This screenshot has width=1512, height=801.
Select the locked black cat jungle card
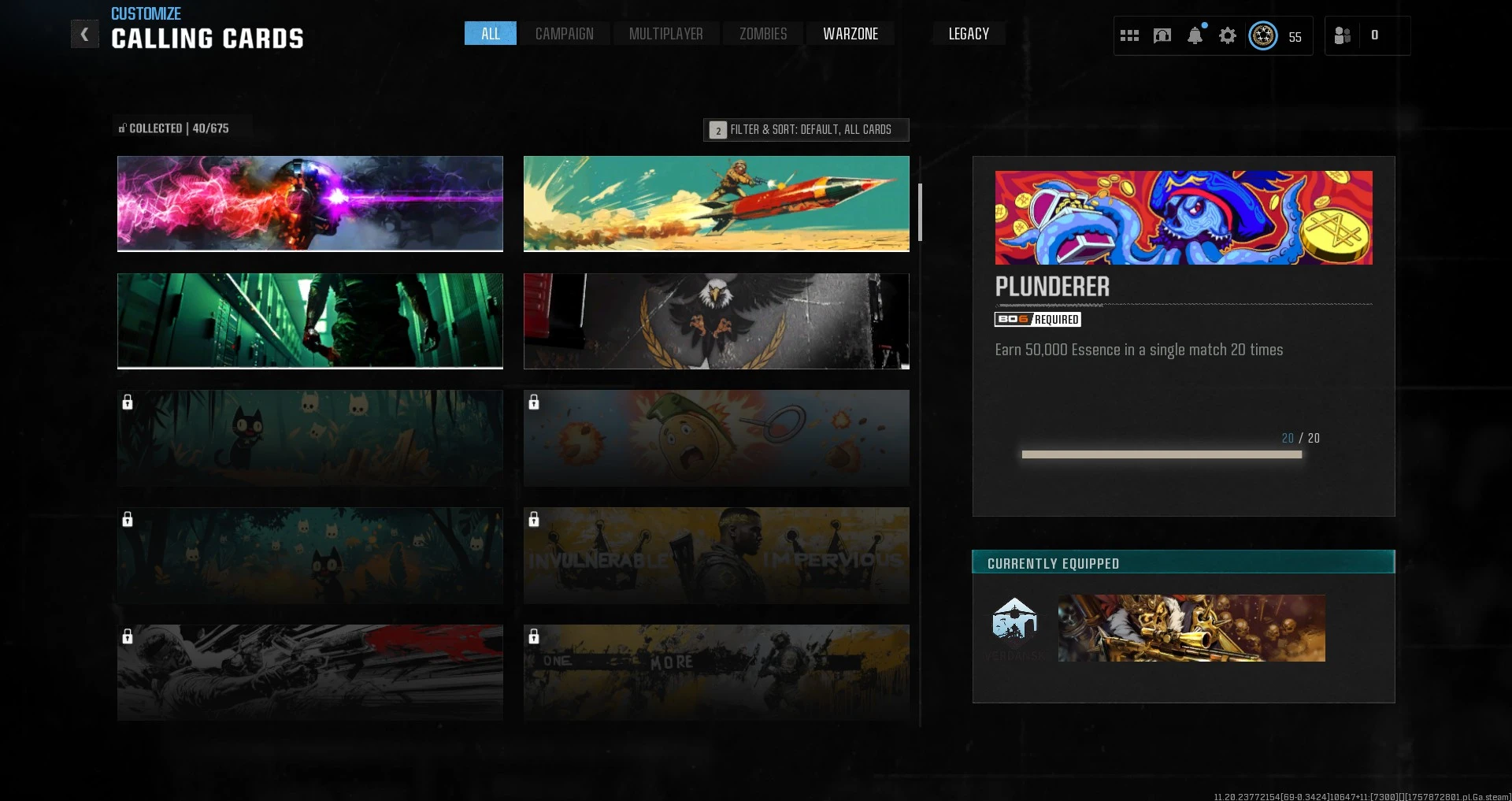pyautogui.click(x=310, y=439)
